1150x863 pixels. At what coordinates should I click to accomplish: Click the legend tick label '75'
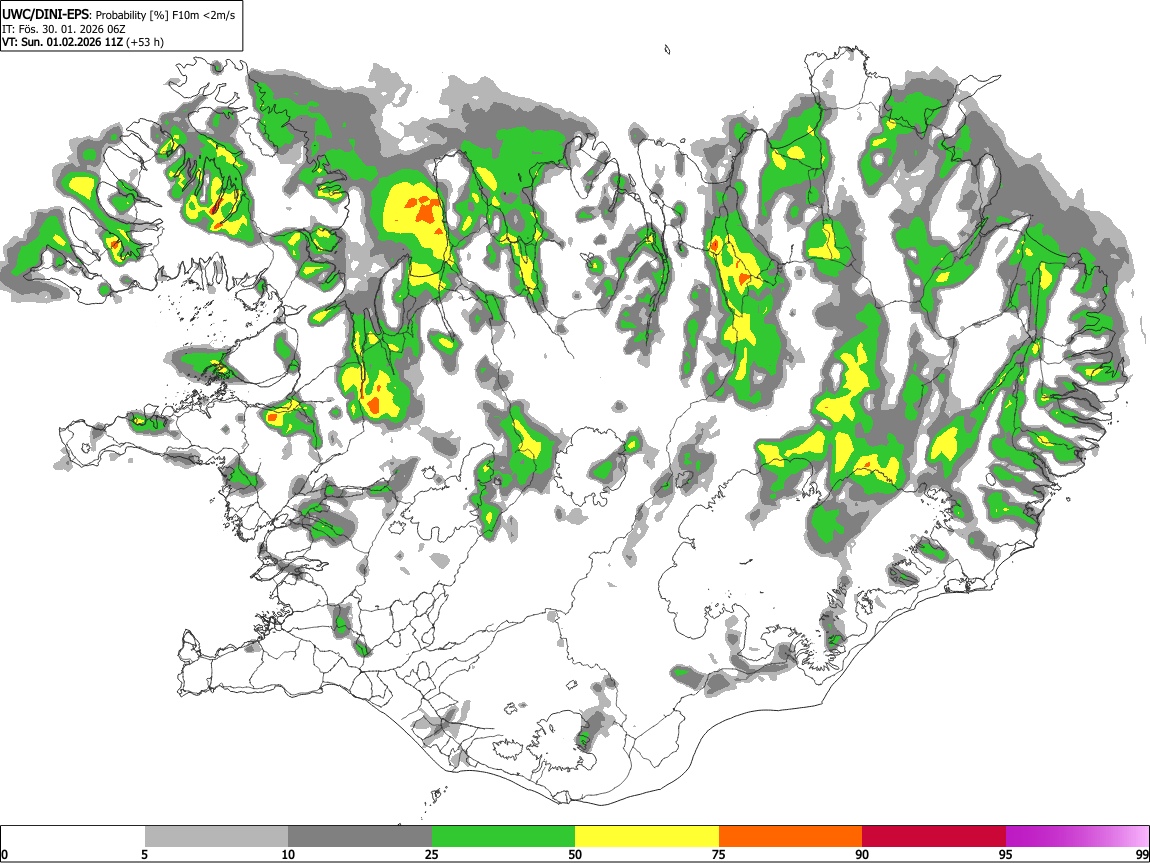click(719, 854)
